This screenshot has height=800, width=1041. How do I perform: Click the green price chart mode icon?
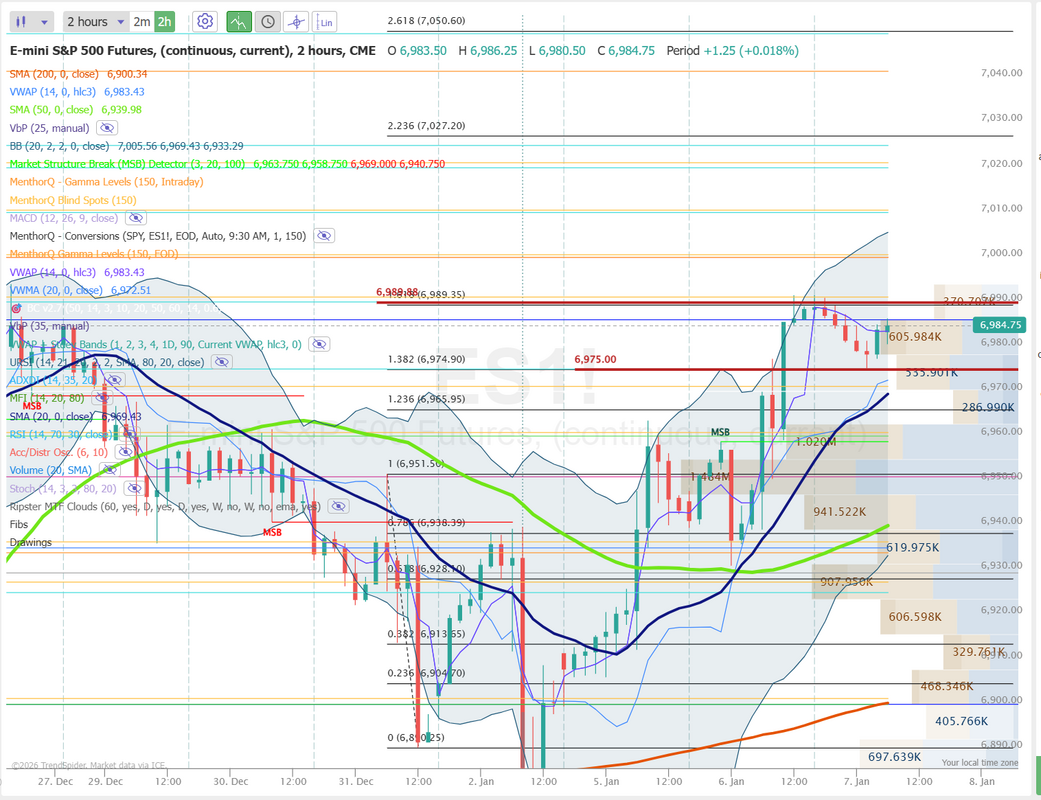click(x=239, y=21)
